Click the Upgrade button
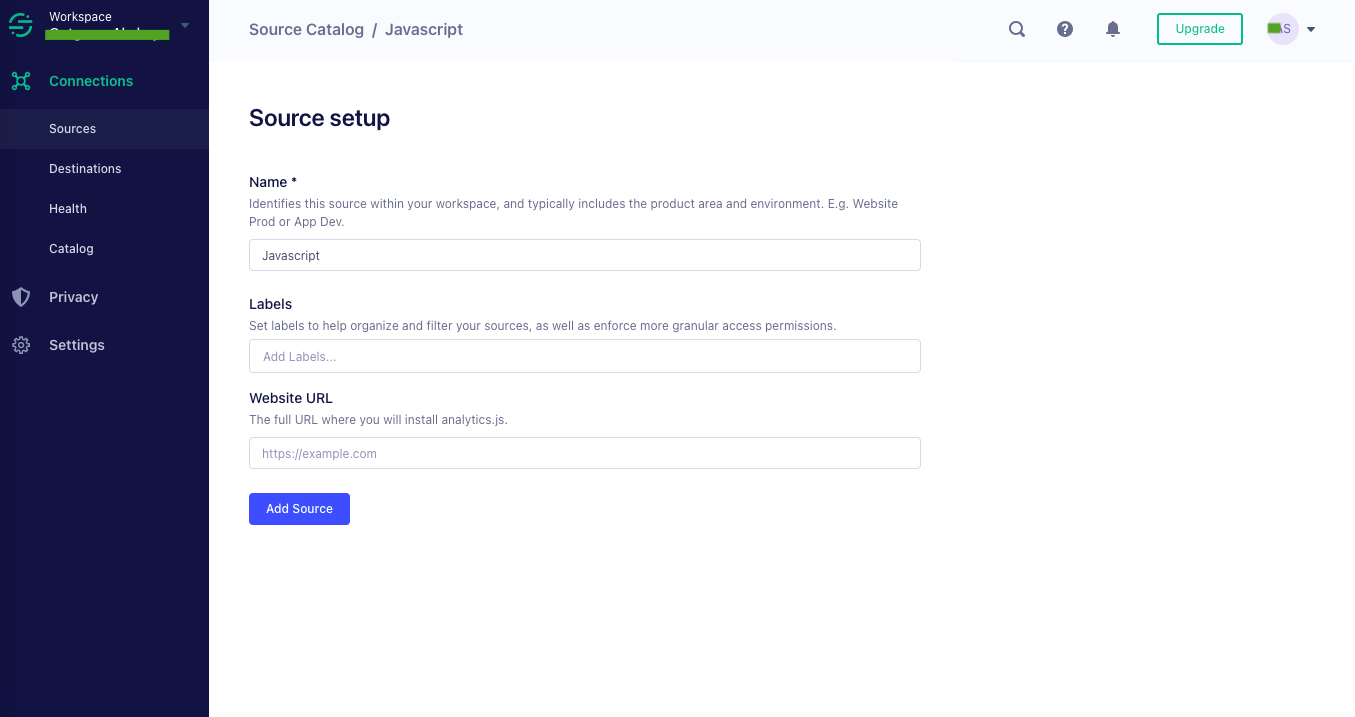The image size is (1355, 717). pyautogui.click(x=1200, y=29)
